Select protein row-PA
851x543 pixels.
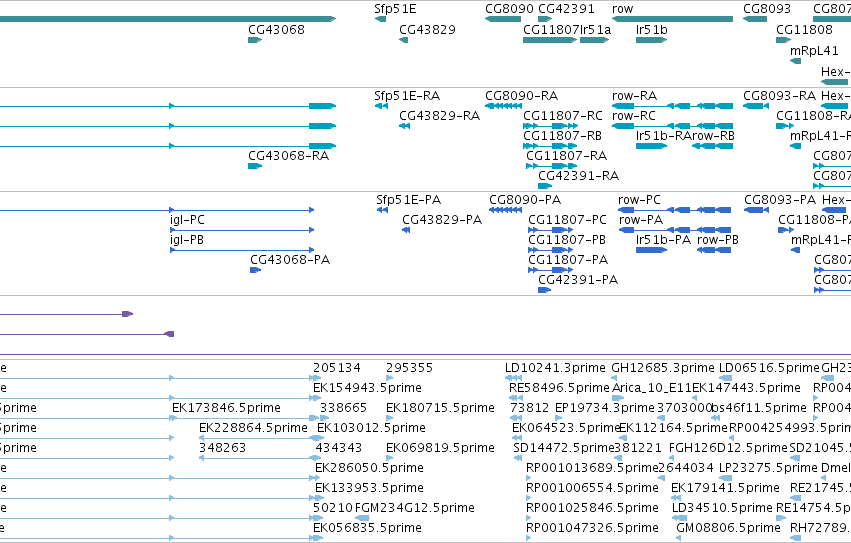pos(641,220)
